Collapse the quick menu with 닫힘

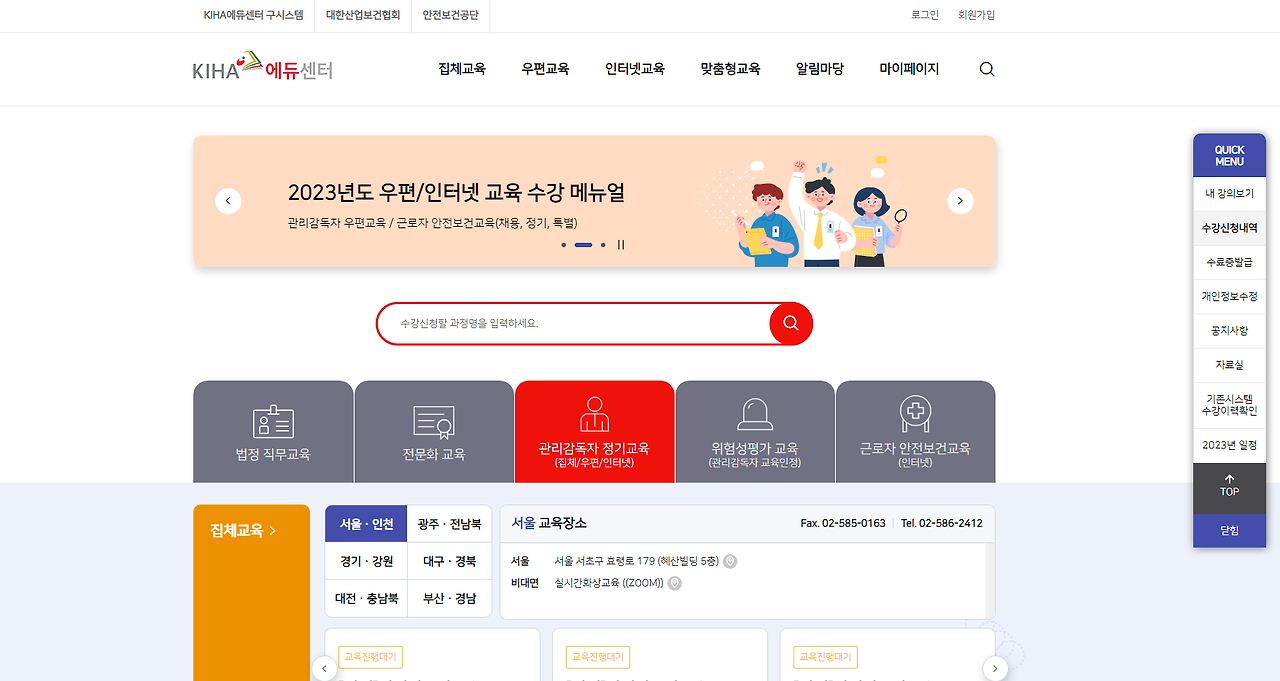(x=1229, y=530)
